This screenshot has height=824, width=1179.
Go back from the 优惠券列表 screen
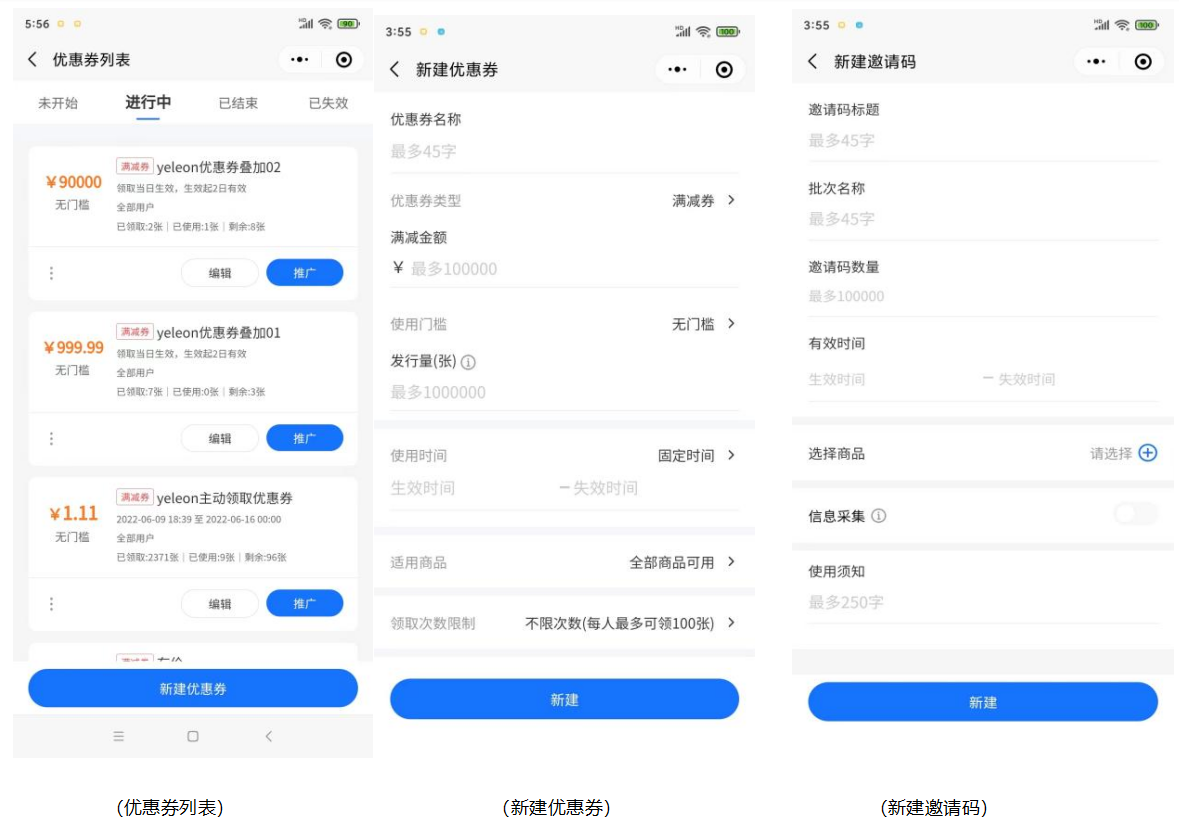click(32, 59)
